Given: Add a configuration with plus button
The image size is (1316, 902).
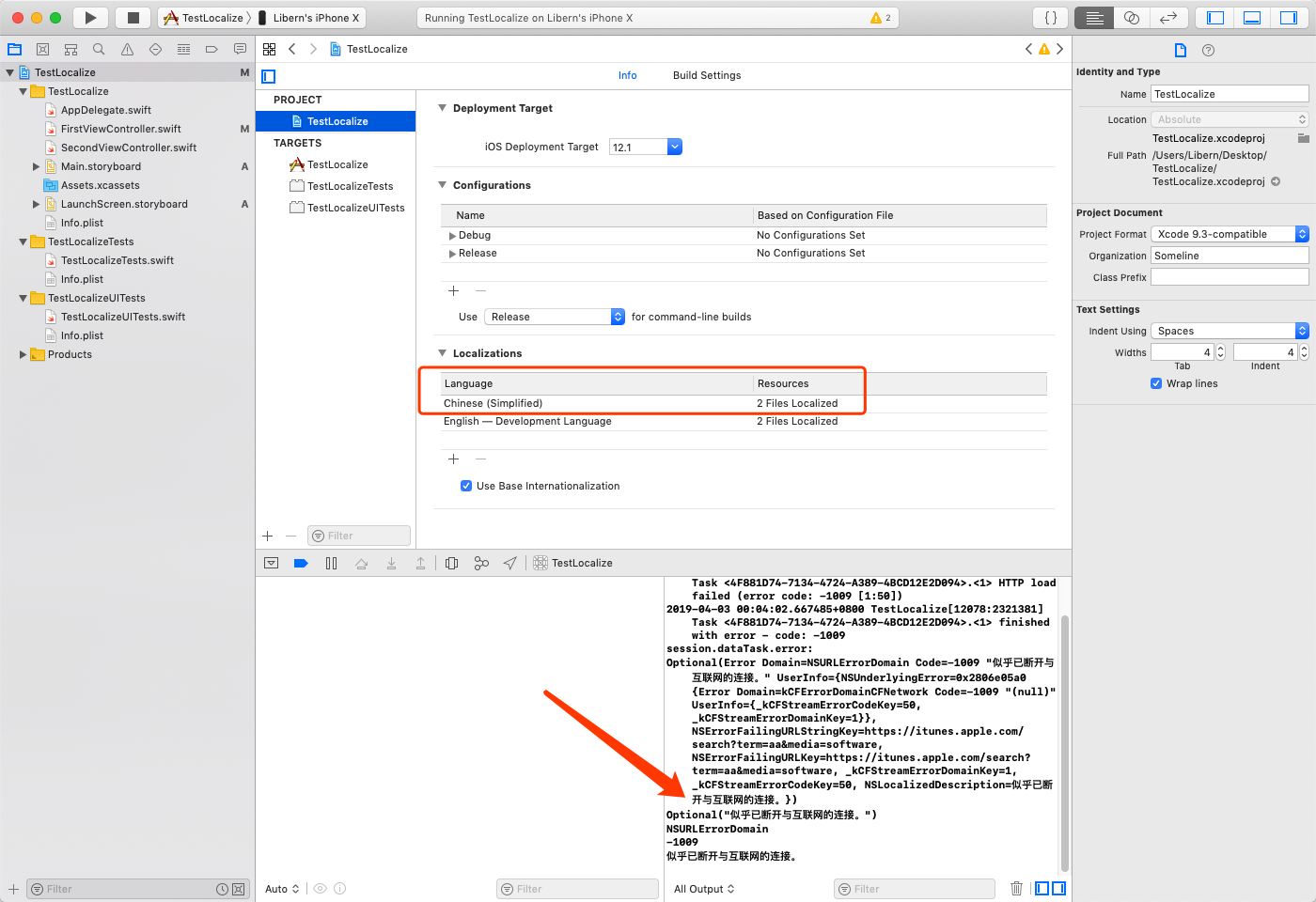Looking at the screenshot, I should [453, 291].
